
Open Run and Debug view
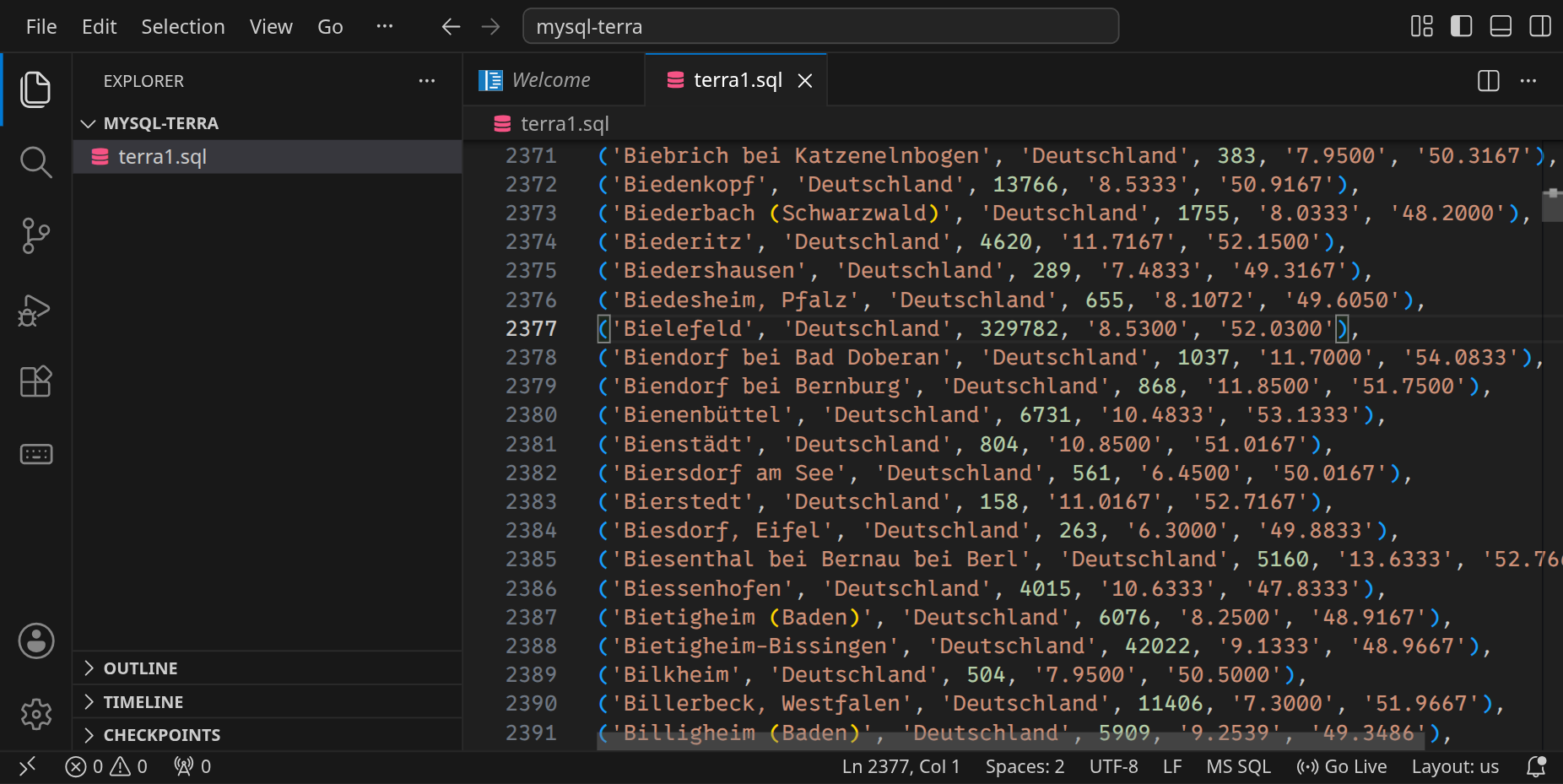35,310
